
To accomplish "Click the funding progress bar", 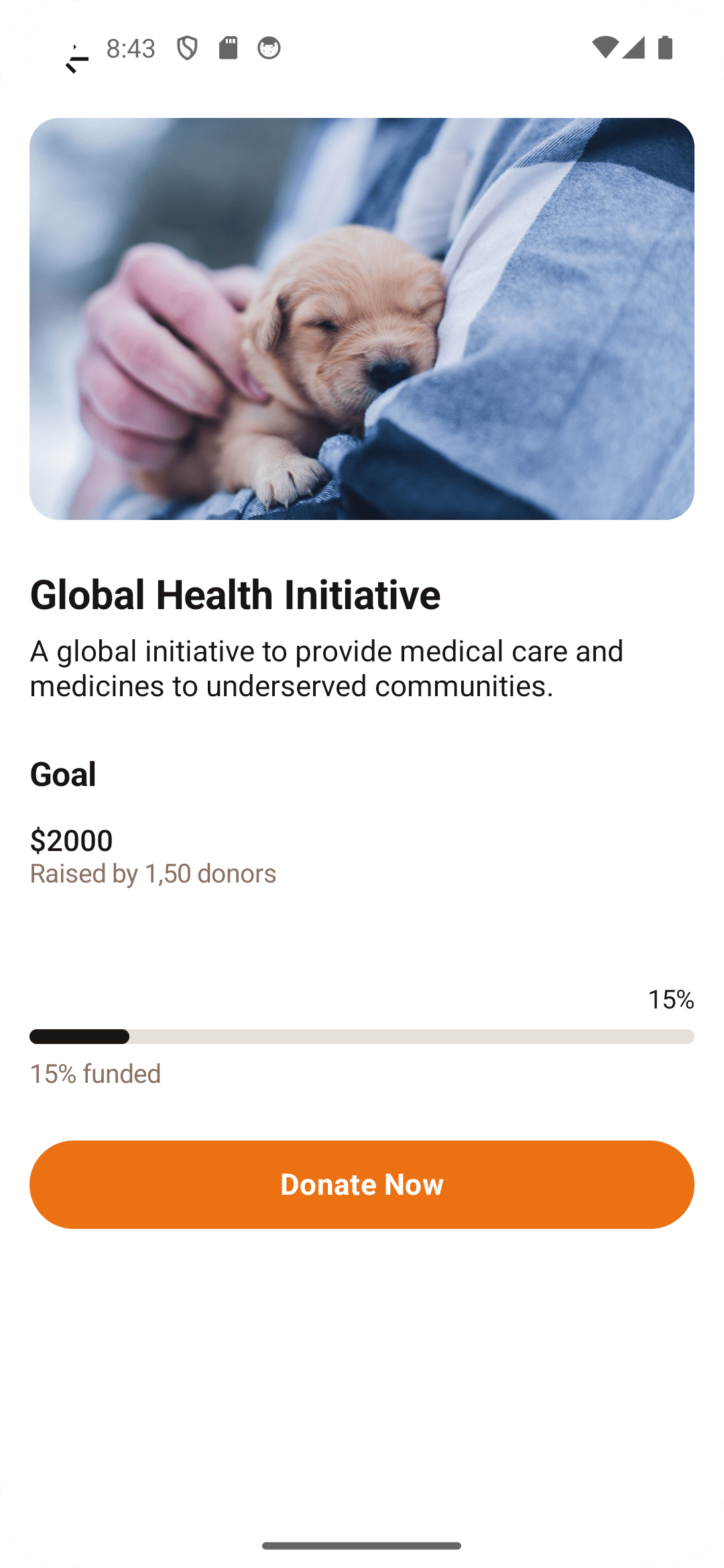I will 362,1037.
